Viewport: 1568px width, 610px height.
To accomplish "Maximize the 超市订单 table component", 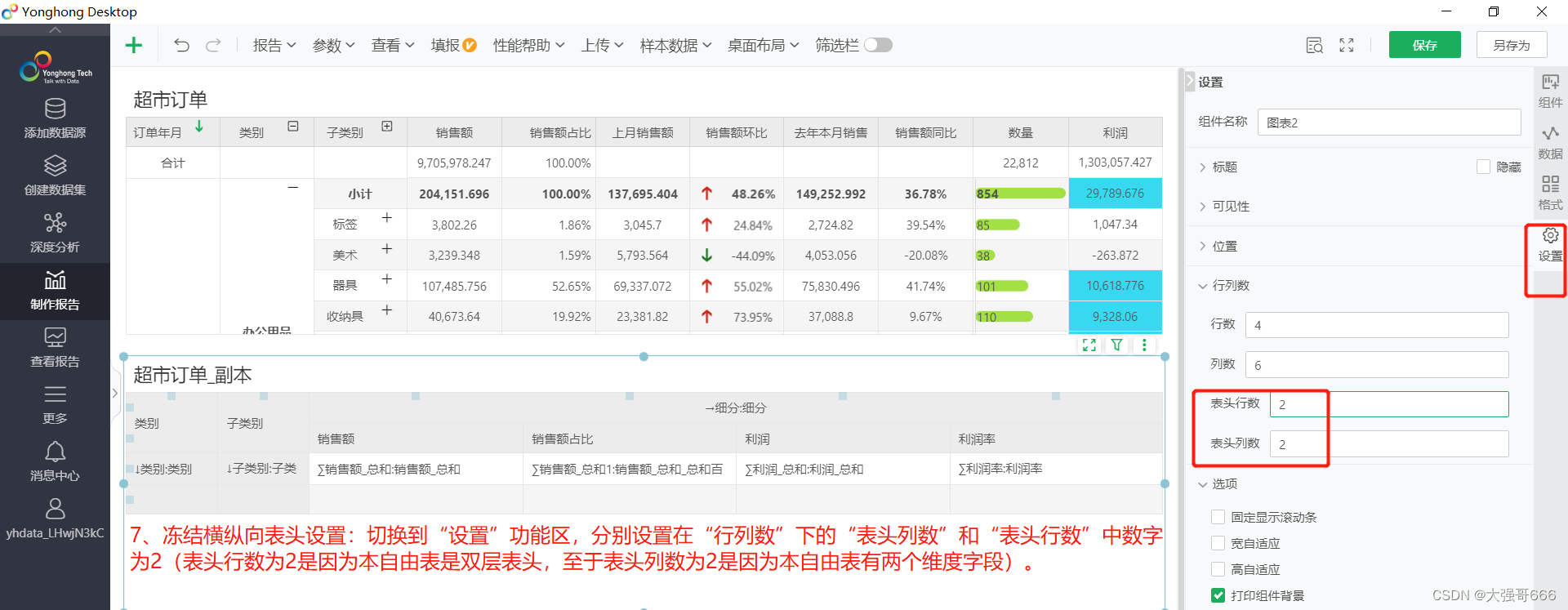I will click(x=1089, y=345).
